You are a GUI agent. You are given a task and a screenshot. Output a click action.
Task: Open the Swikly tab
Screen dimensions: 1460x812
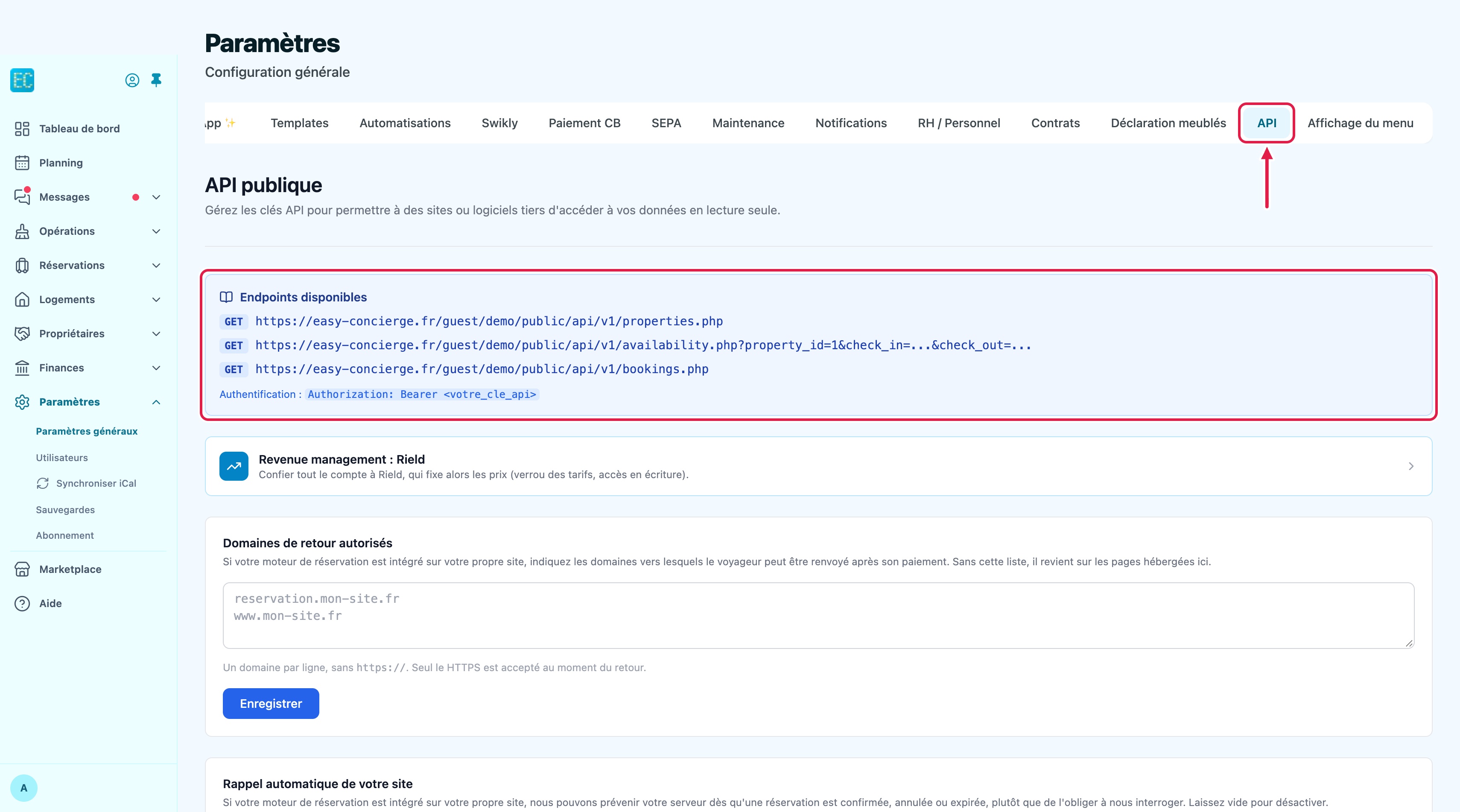tap(499, 123)
